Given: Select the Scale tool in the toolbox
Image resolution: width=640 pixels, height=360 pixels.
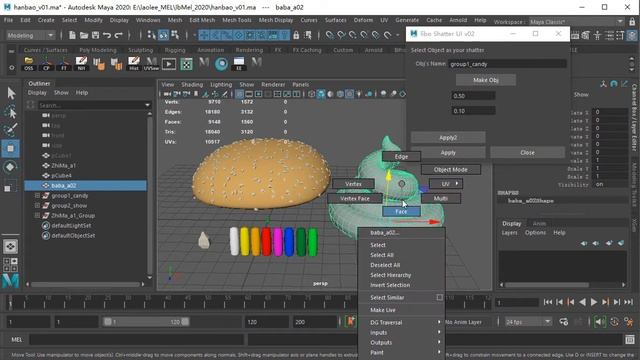Looking at the screenshot, I should point(9,187).
